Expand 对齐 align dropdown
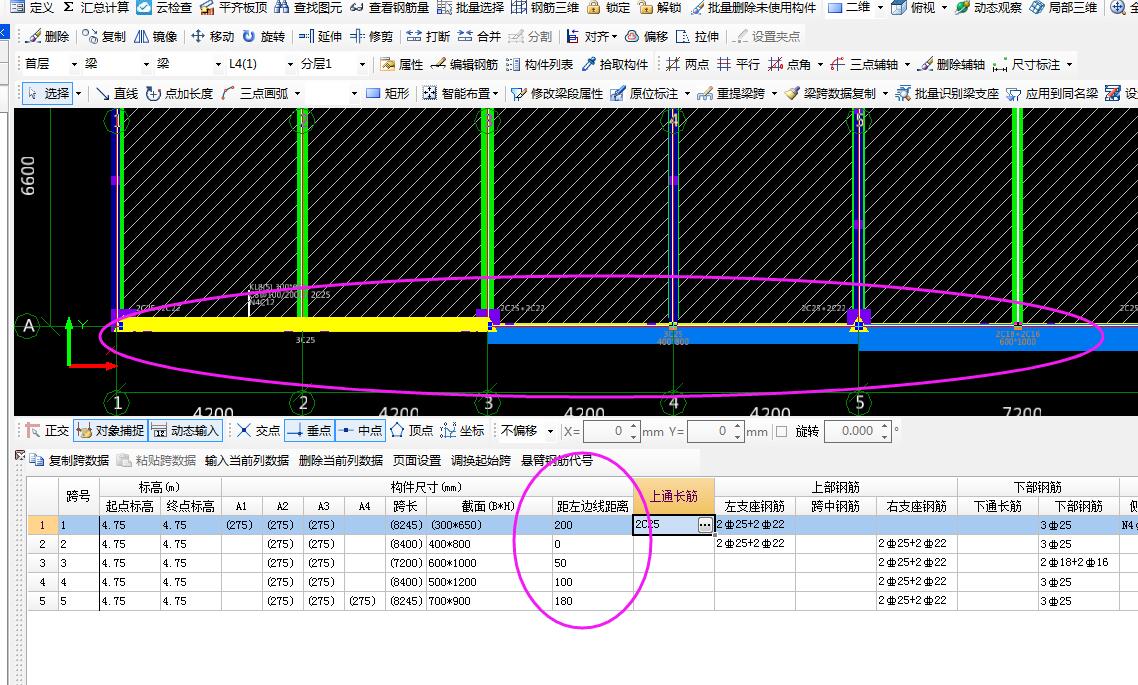 pos(614,36)
